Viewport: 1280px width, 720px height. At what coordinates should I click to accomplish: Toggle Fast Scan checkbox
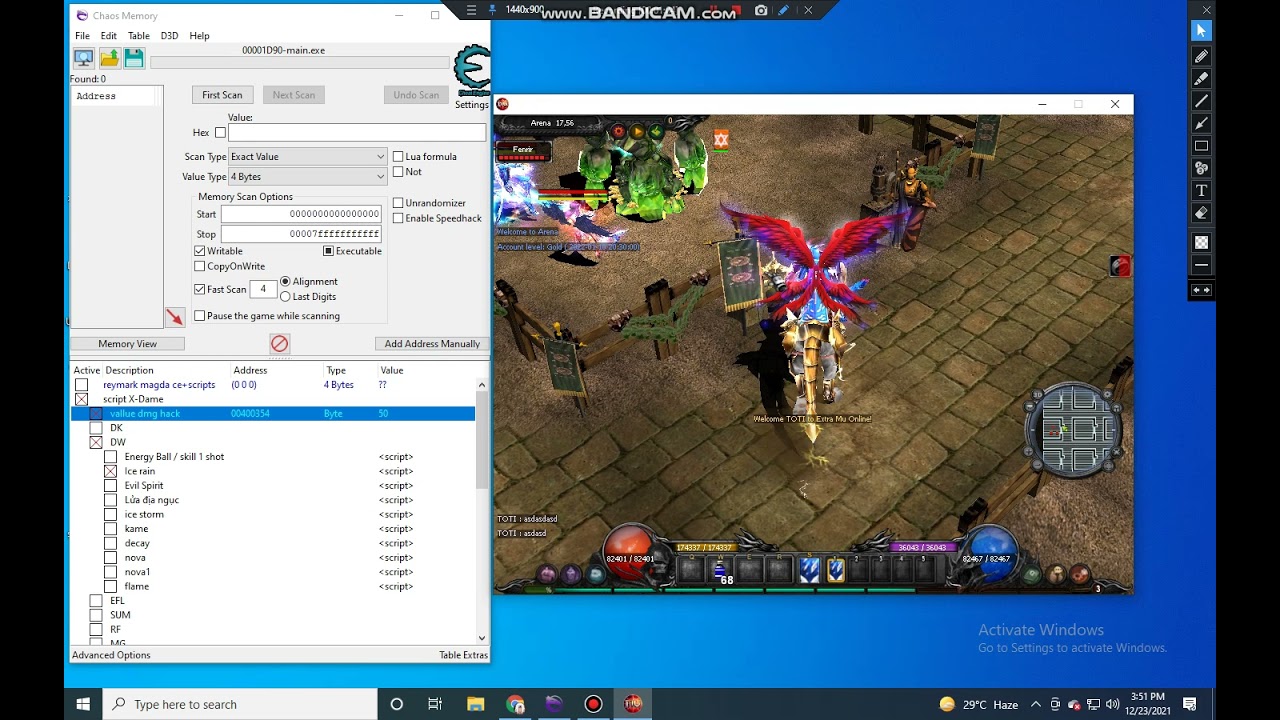[200, 289]
